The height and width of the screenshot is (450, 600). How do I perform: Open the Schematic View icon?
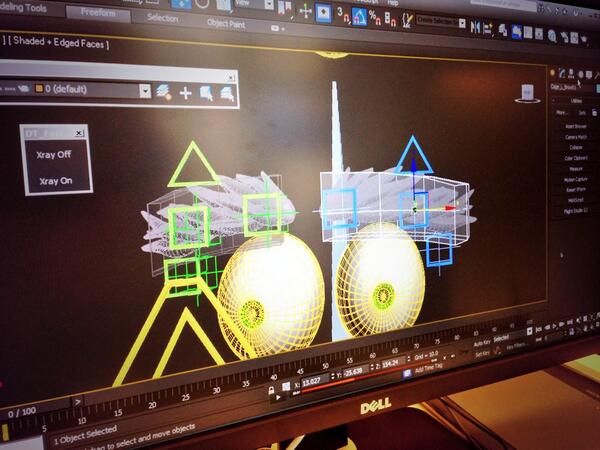(539, 34)
